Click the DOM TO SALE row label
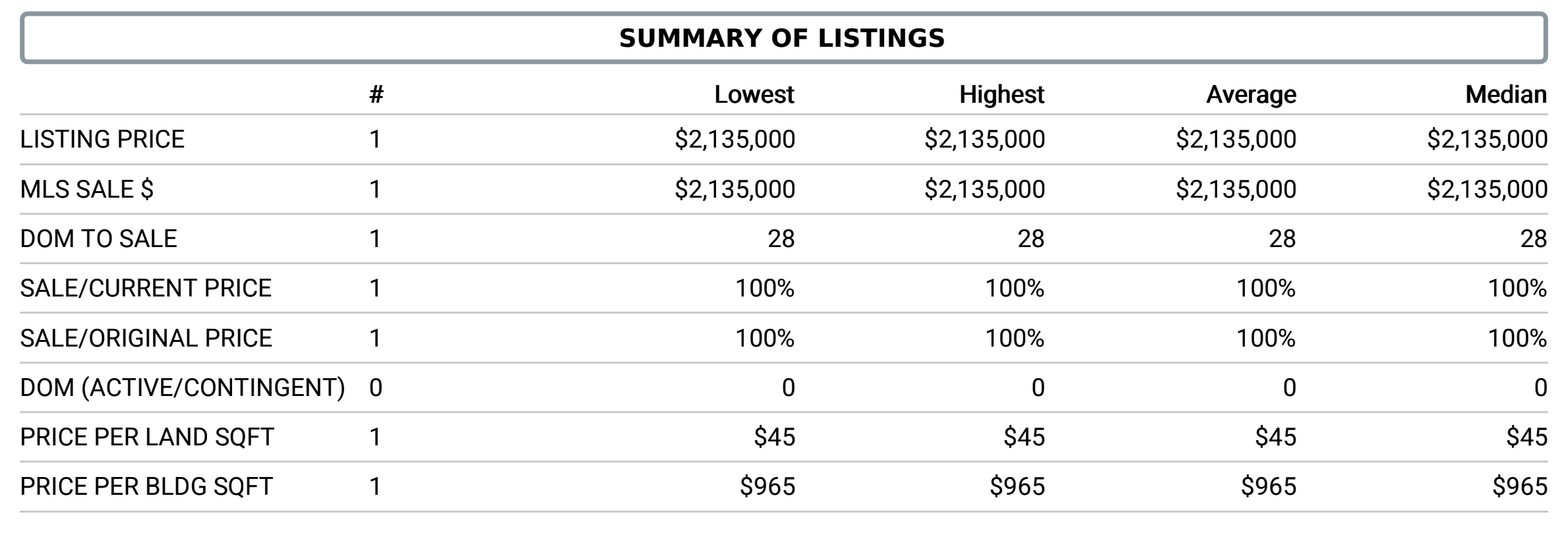The image size is (1568, 535). point(99,239)
